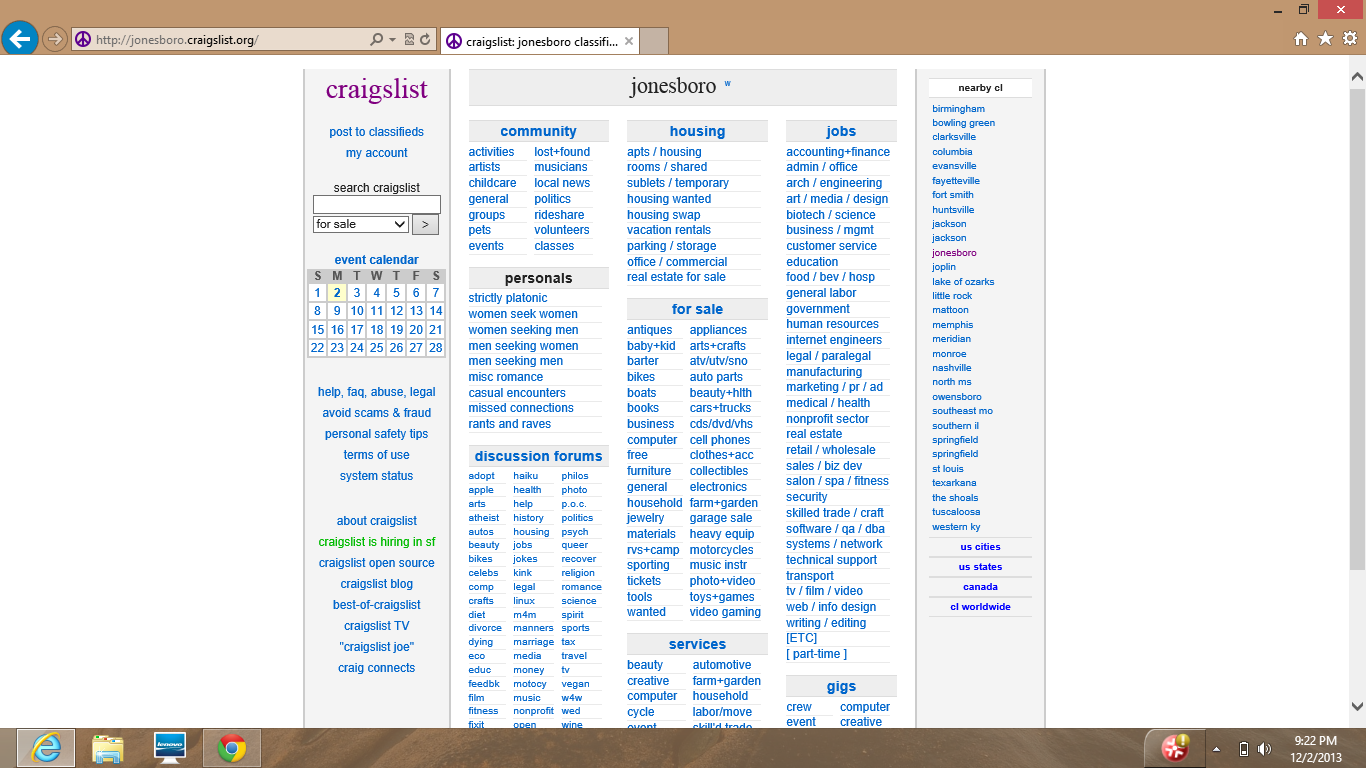This screenshot has height=768, width=1366.
Task: Click the craigslist logo heading
Action: pos(376,89)
